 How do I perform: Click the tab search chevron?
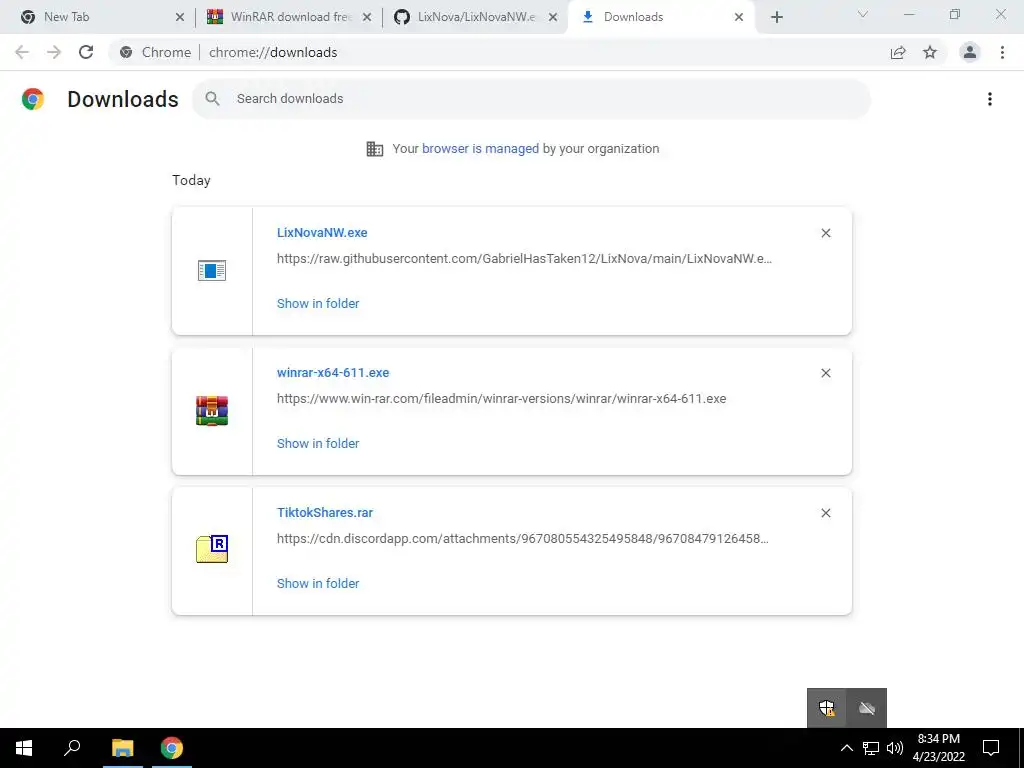click(x=863, y=14)
